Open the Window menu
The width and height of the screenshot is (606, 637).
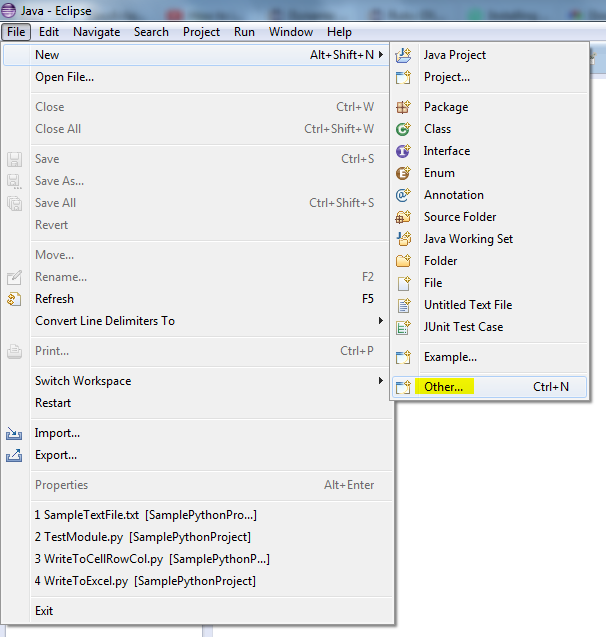291,32
